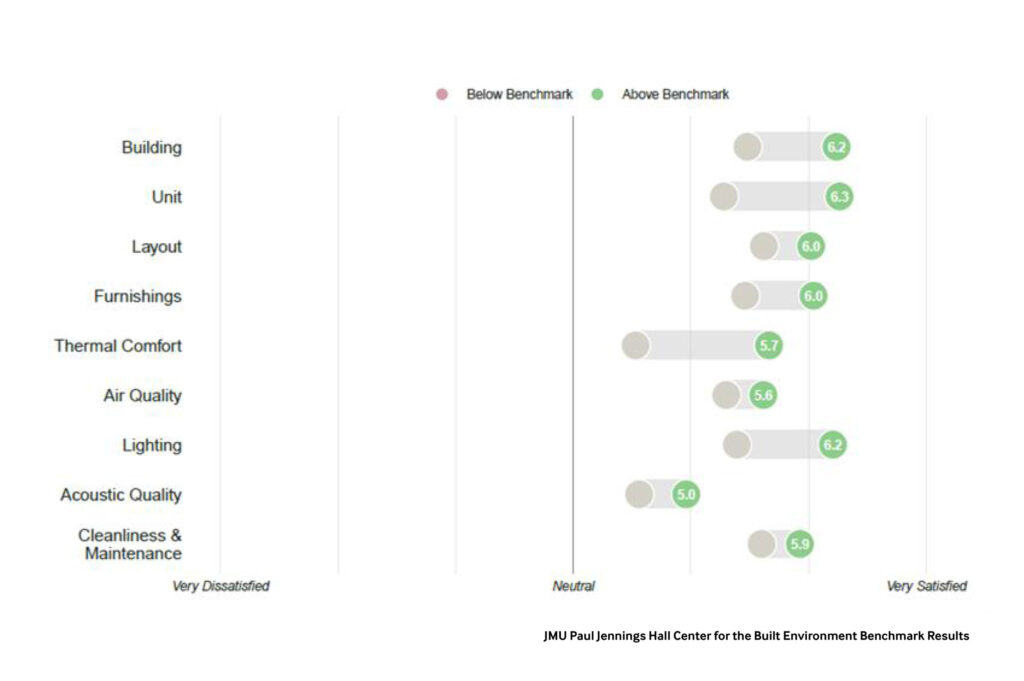Click the green Above Benchmark legend dot
1024x681 pixels.
coord(598,95)
